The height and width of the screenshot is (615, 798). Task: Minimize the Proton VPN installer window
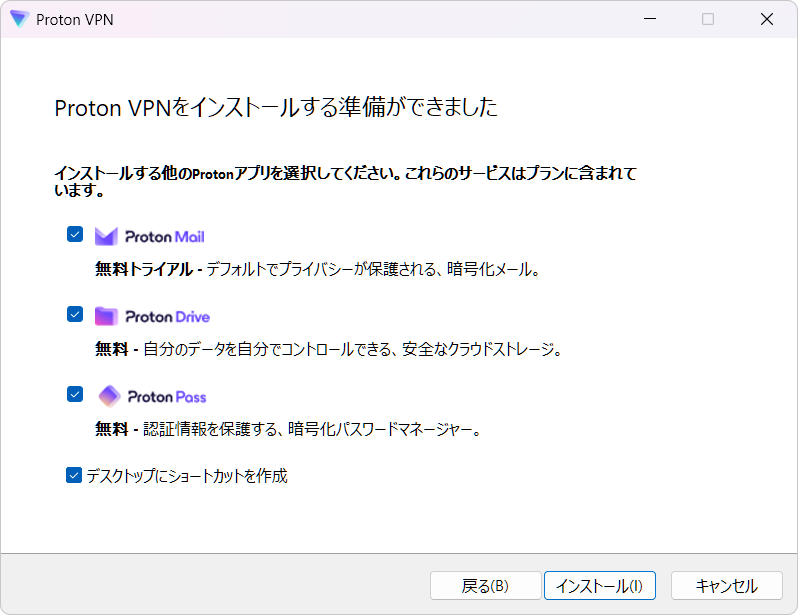(650, 19)
